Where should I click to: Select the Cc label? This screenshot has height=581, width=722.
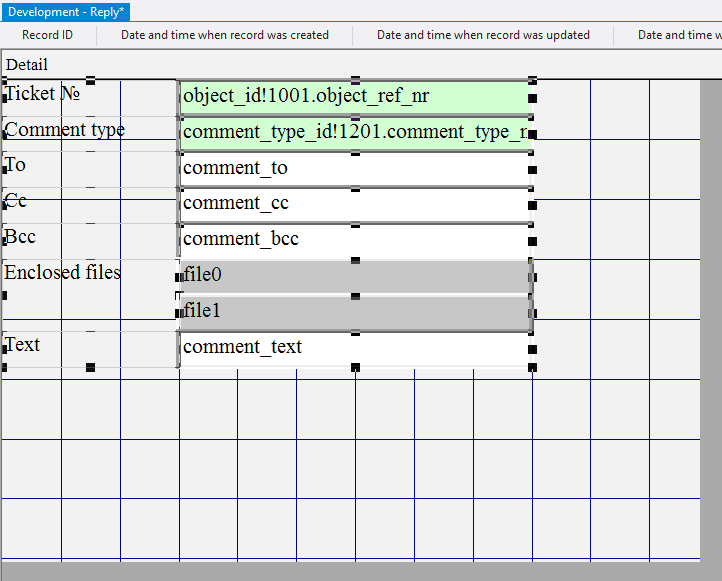point(16,201)
